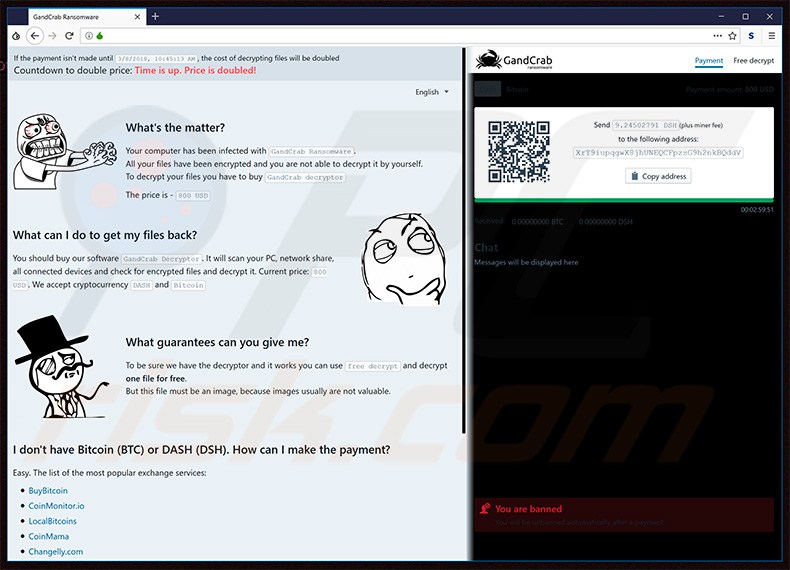Click the 9.24502791 DSH amount value
This screenshot has height=570, width=790.
tap(645, 125)
